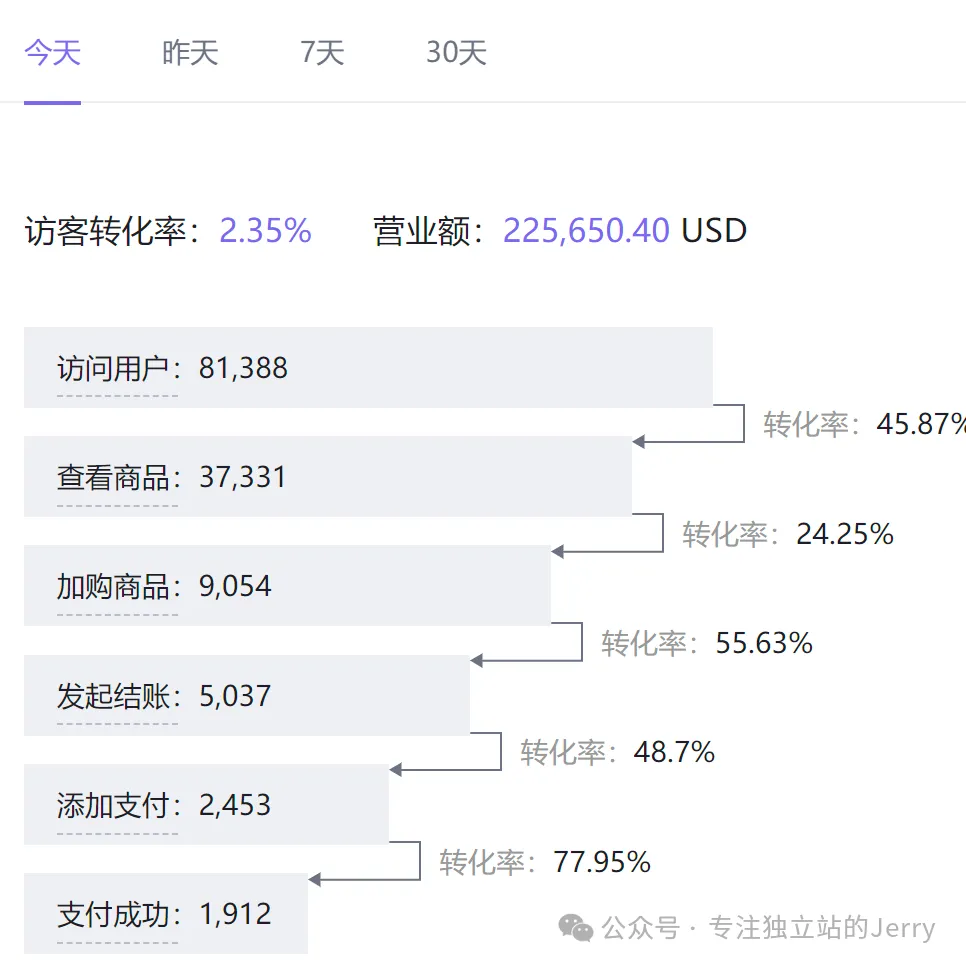
Task: Click the 支付成功 1,912 funnel bar
Action: pos(166,913)
